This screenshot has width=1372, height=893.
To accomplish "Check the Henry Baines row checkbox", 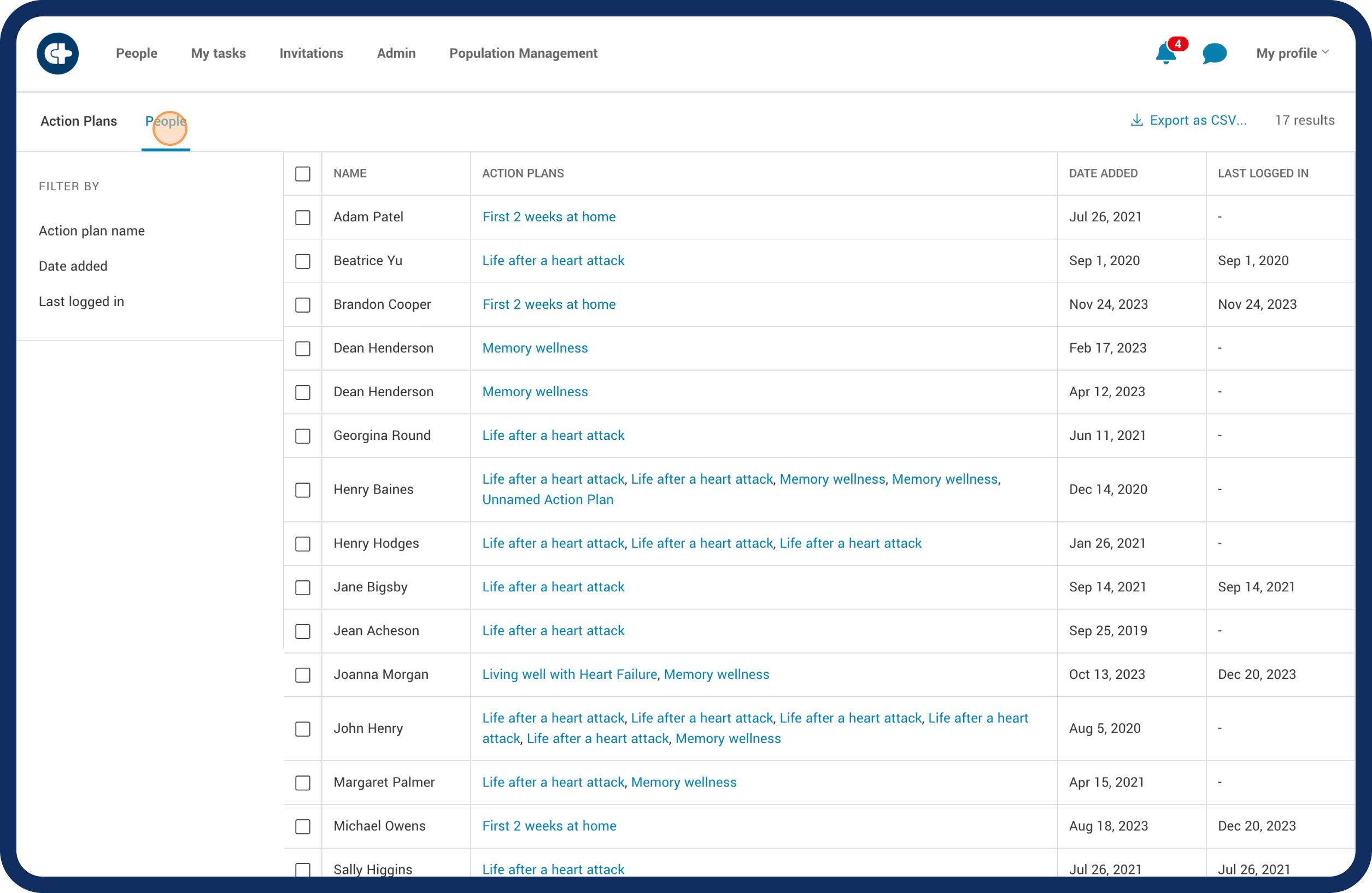I will point(303,490).
